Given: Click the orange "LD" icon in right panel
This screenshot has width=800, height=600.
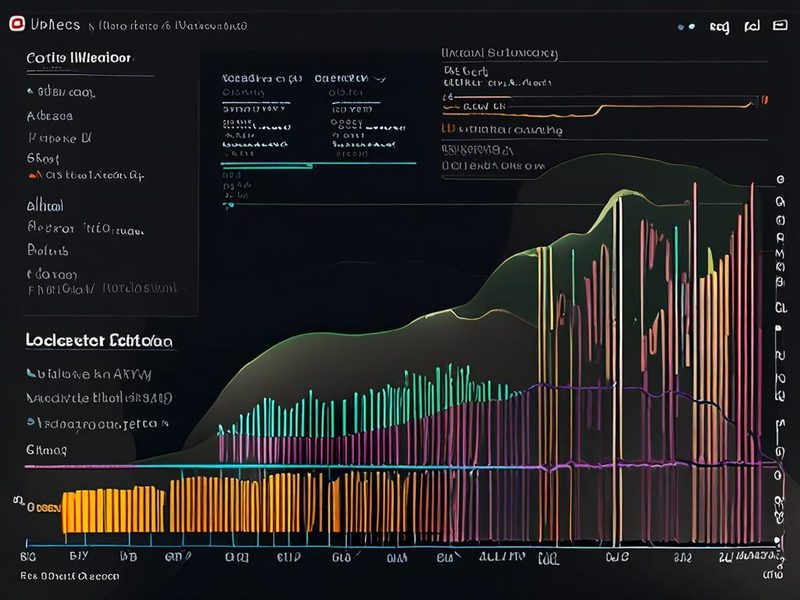Looking at the screenshot, I should coord(448,129).
